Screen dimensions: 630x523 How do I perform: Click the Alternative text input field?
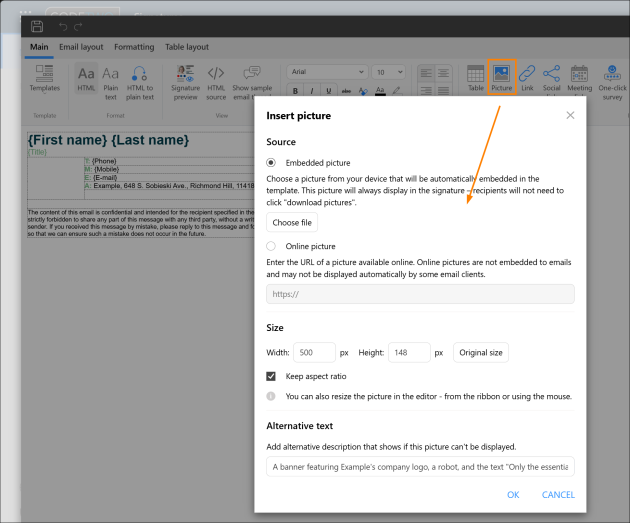(x=420, y=467)
